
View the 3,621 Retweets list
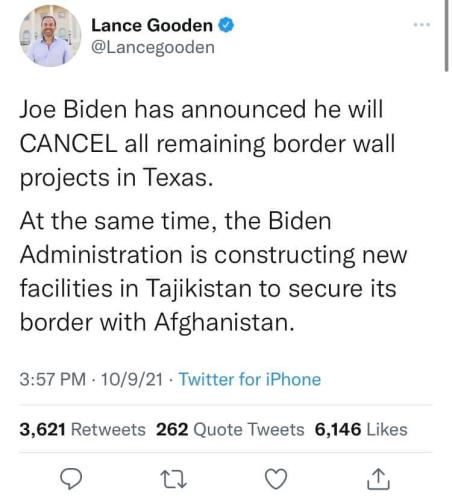(83, 429)
